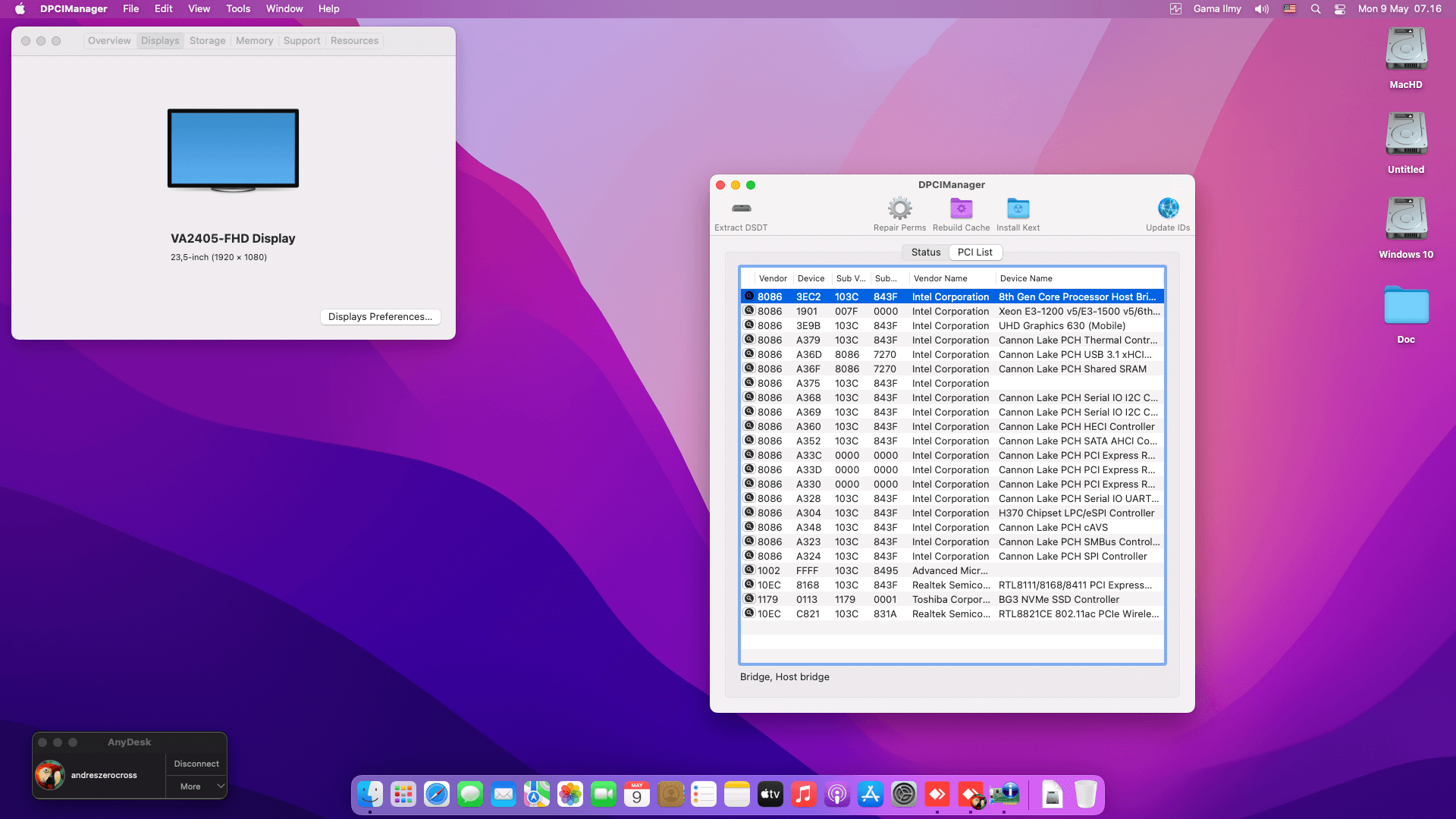1456x819 pixels.
Task: Click the Update IDs globe icon
Action: tap(1168, 208)
